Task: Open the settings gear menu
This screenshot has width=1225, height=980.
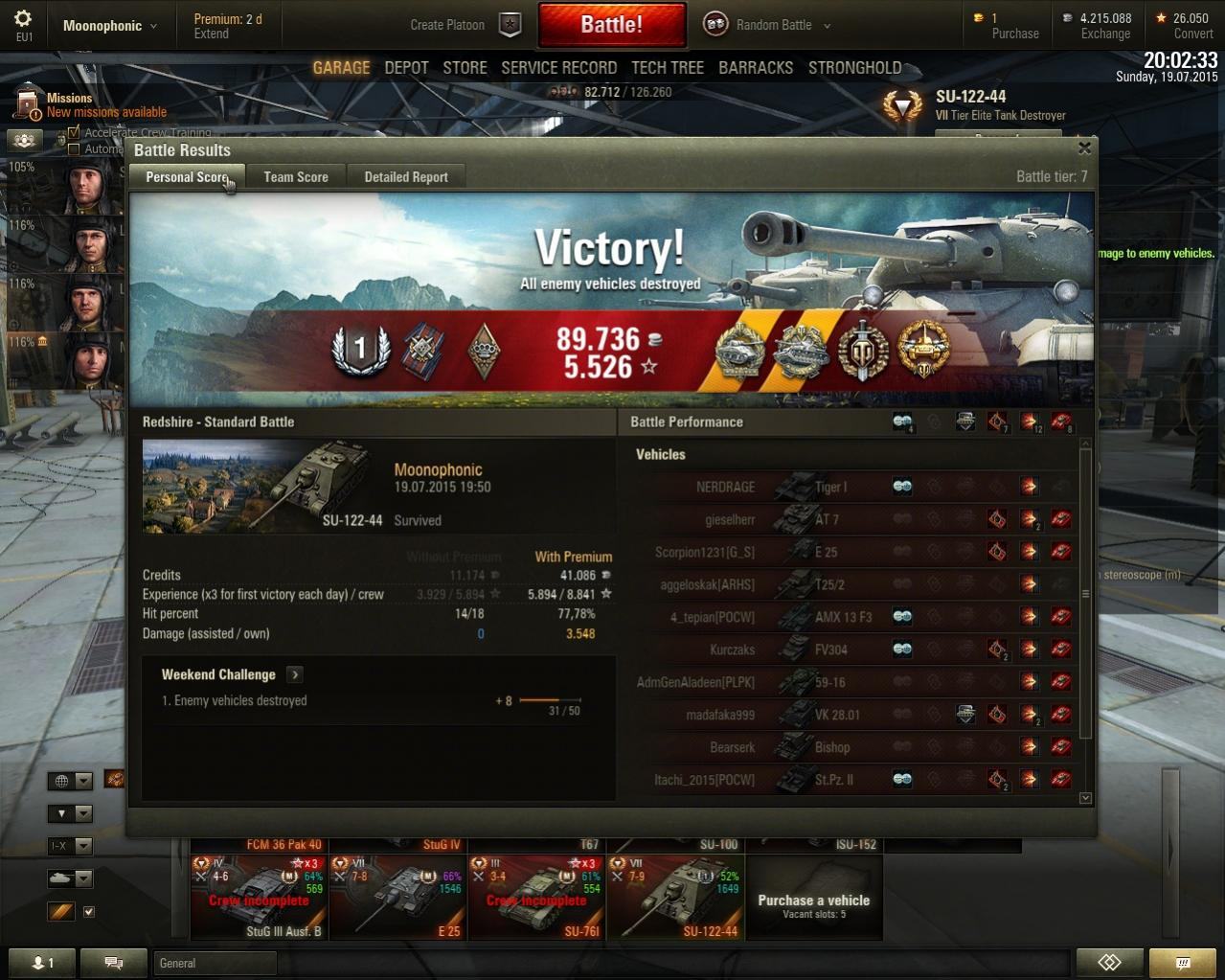Action: pos(23,18)
